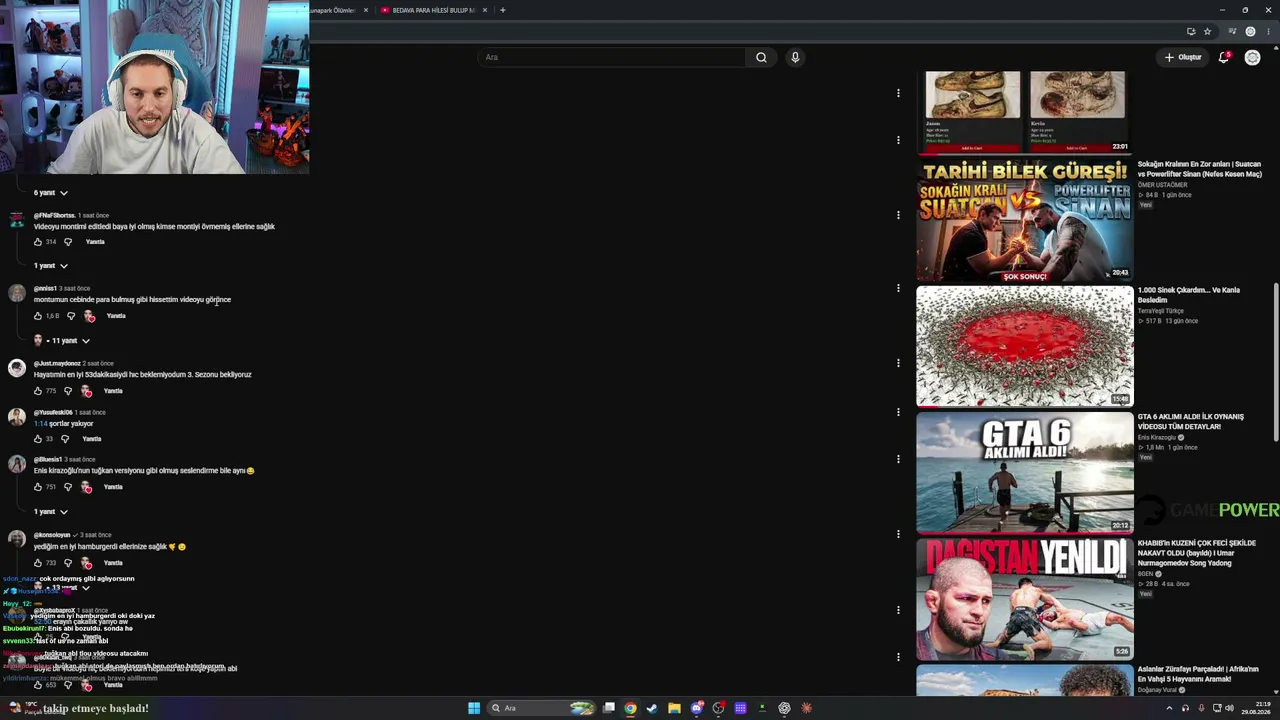Expand 1 yanıt under @Bluesis1 comment

coord(51,512)
